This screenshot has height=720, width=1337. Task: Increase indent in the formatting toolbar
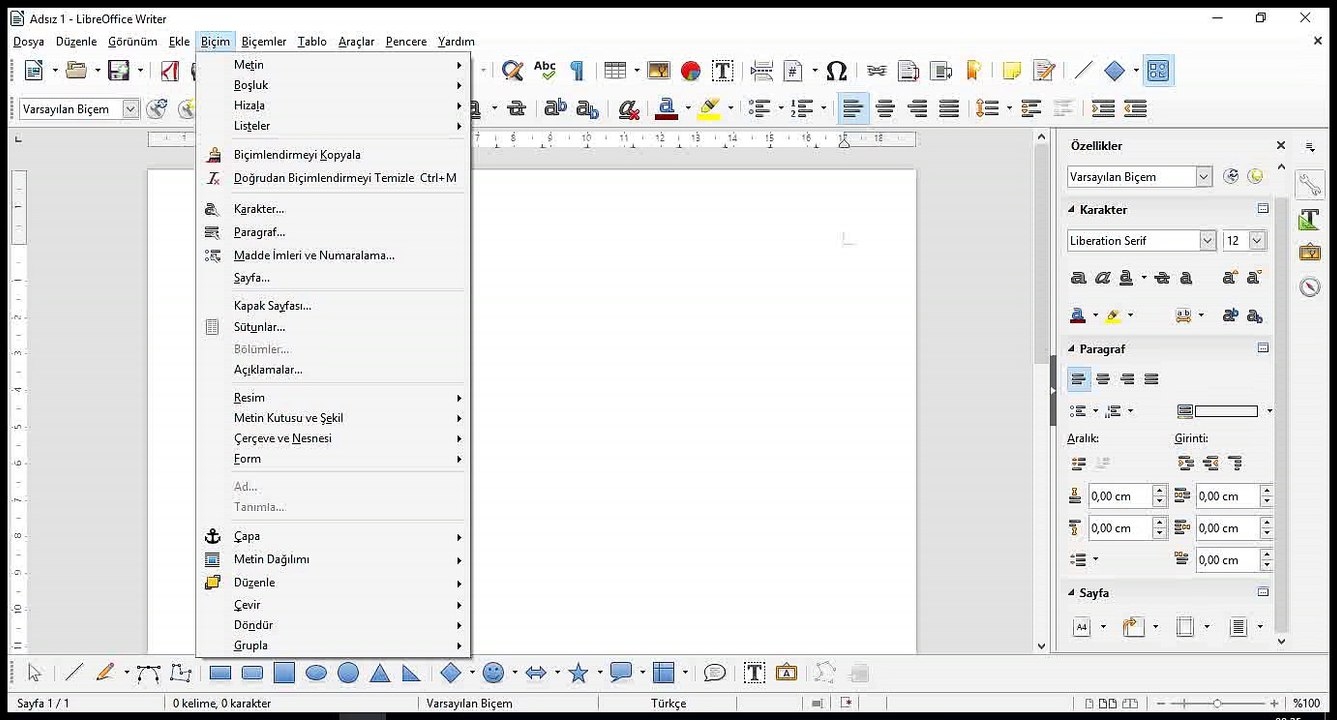[x=1103, y=108]
